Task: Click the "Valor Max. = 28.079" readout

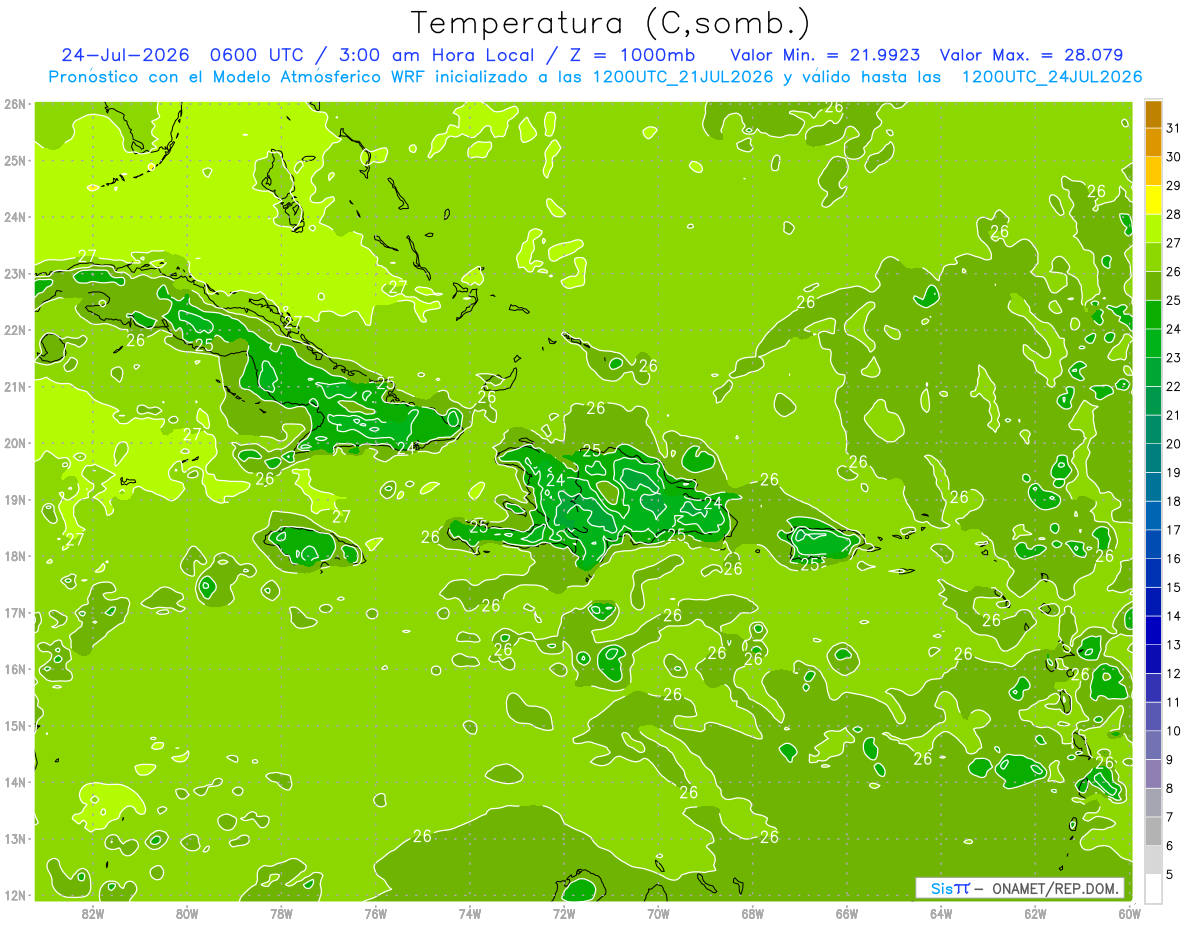Action: click(1031, 55)
